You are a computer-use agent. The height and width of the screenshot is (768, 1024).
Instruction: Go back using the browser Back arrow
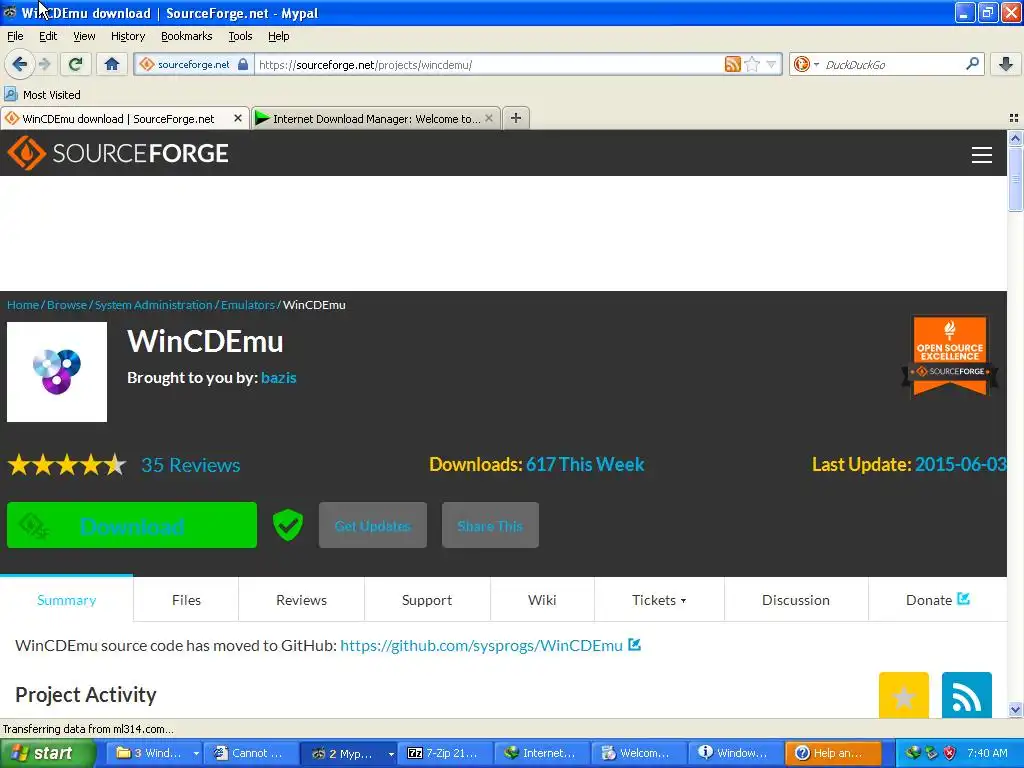(x=19, y=64)
